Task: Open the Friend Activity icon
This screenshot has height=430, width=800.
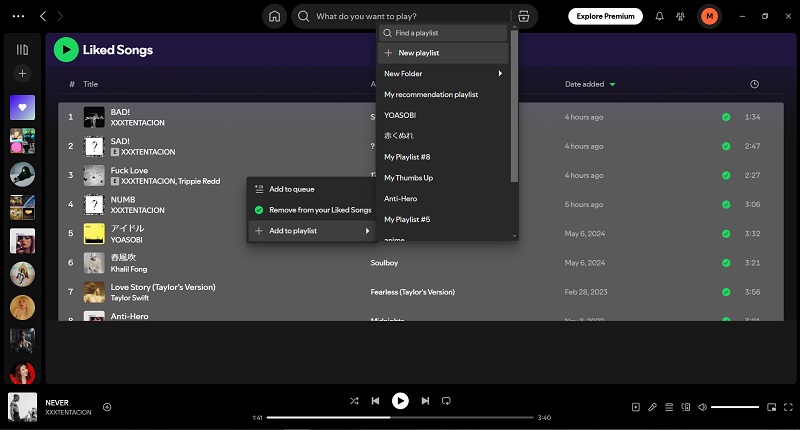Action: (x=681, y=16)
